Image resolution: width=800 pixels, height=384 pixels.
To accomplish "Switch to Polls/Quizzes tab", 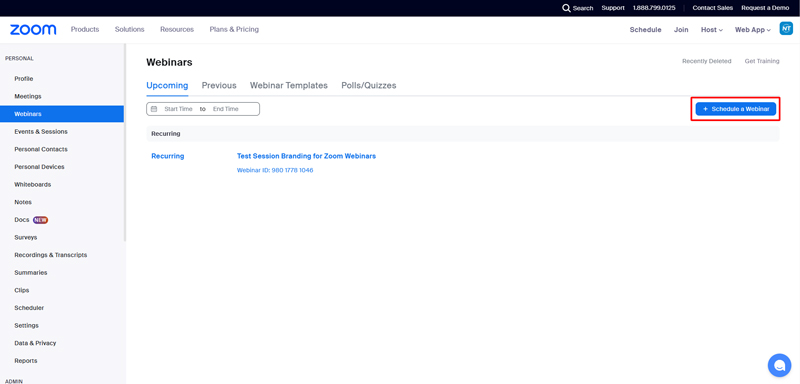I will [369, 86].
